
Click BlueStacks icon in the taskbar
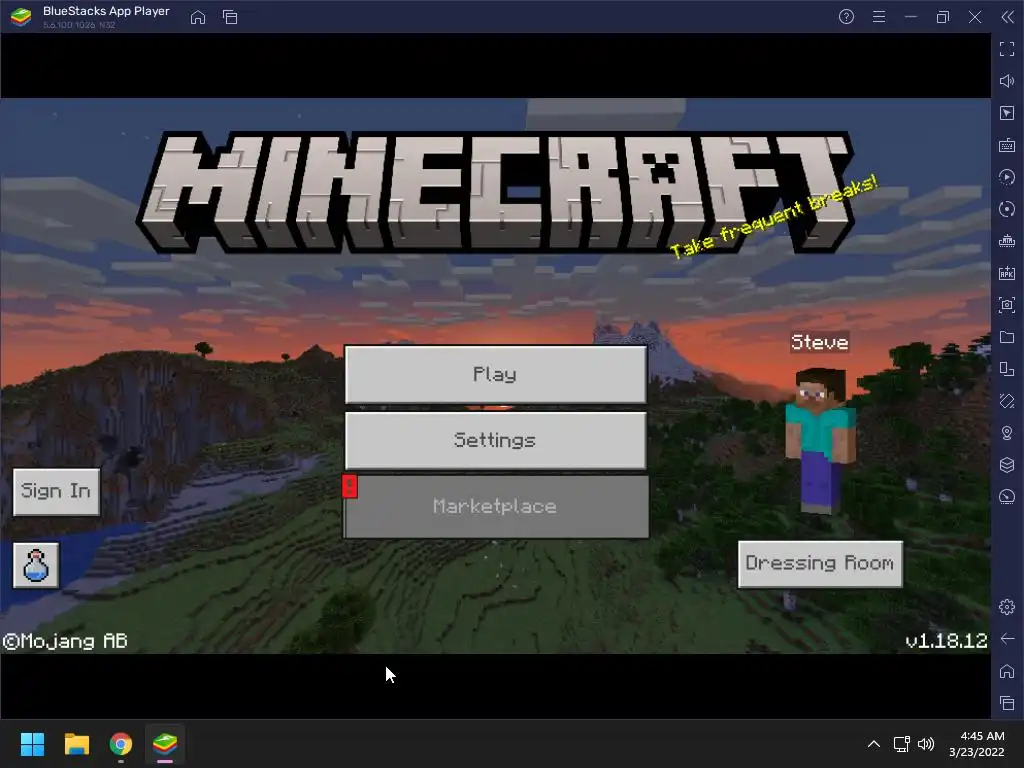165,744
